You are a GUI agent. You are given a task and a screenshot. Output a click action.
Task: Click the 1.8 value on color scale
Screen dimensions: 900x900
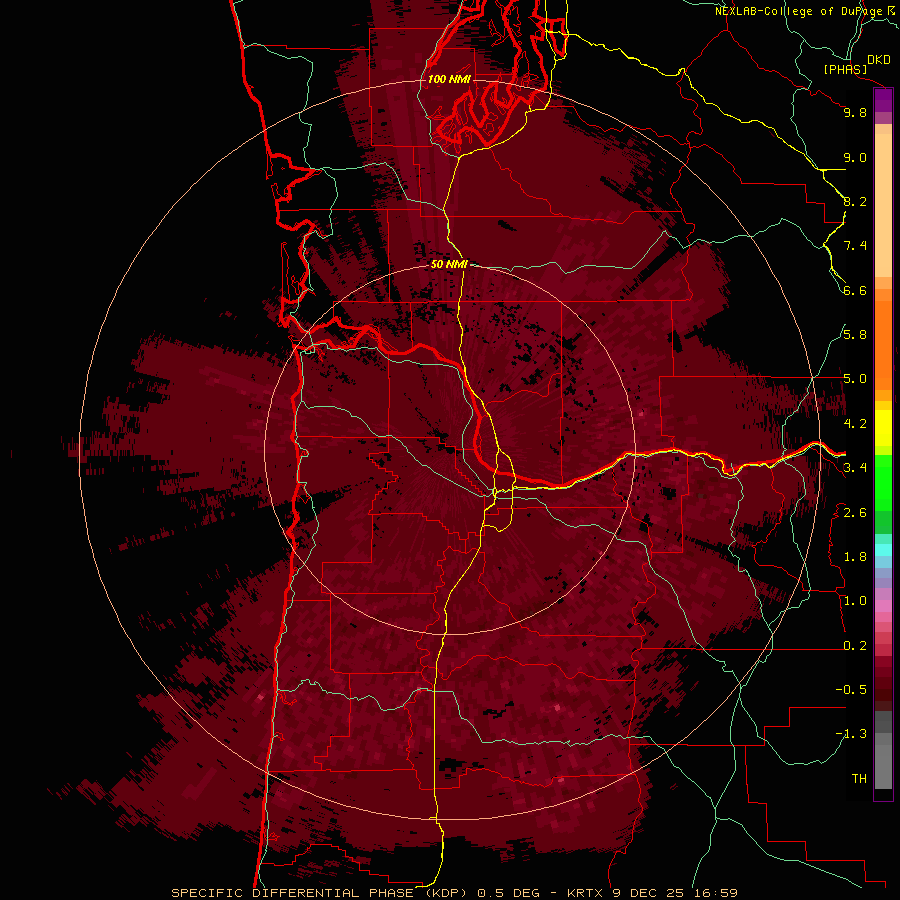(855, 557)
